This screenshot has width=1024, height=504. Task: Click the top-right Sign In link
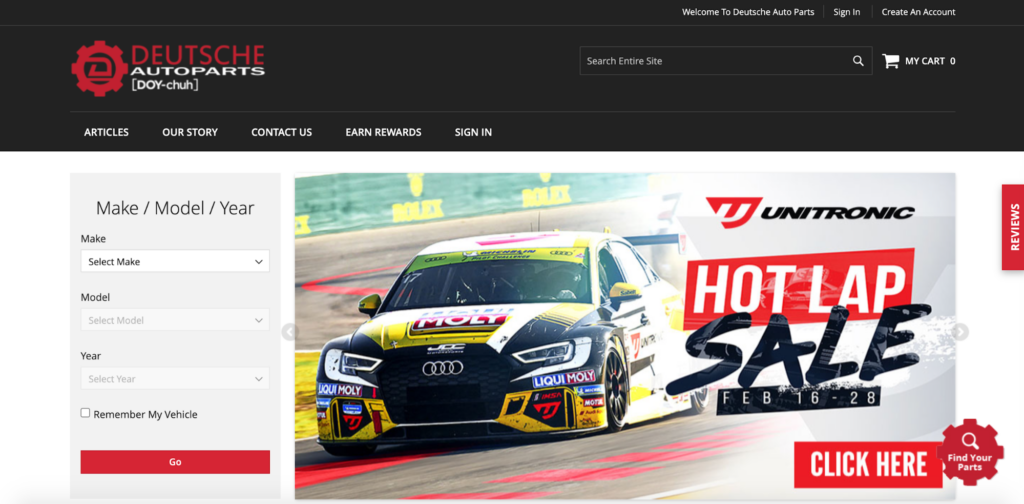[x=847, y=12]
